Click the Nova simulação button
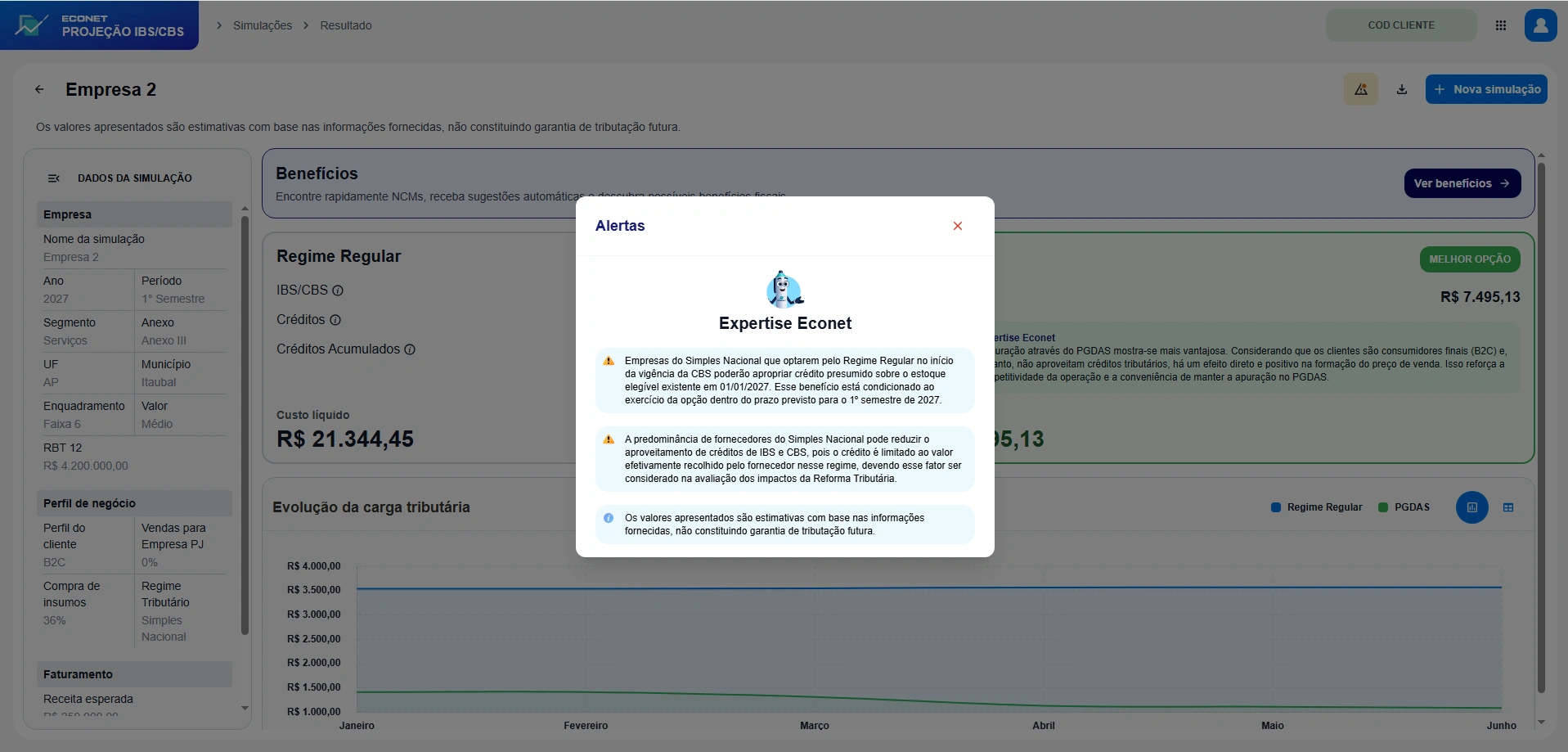The image size is (1568, 752). pos(1486,89)
